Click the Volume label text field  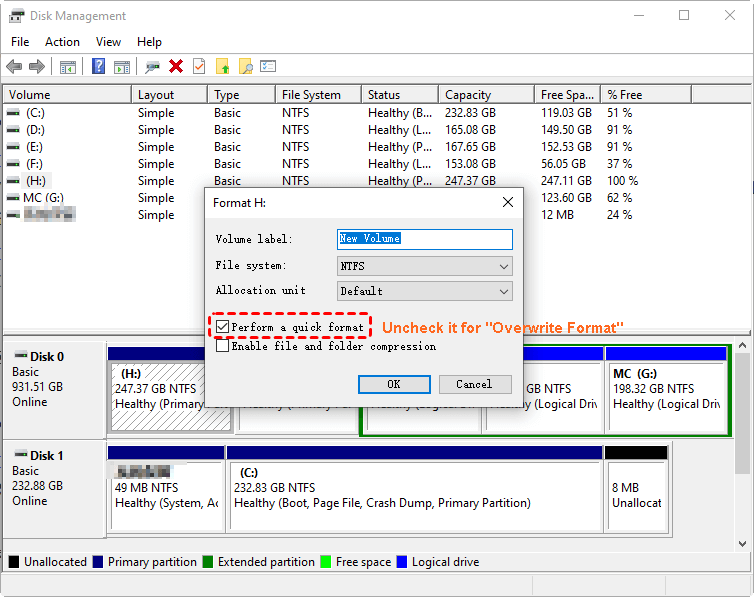(x=425, y=239)
